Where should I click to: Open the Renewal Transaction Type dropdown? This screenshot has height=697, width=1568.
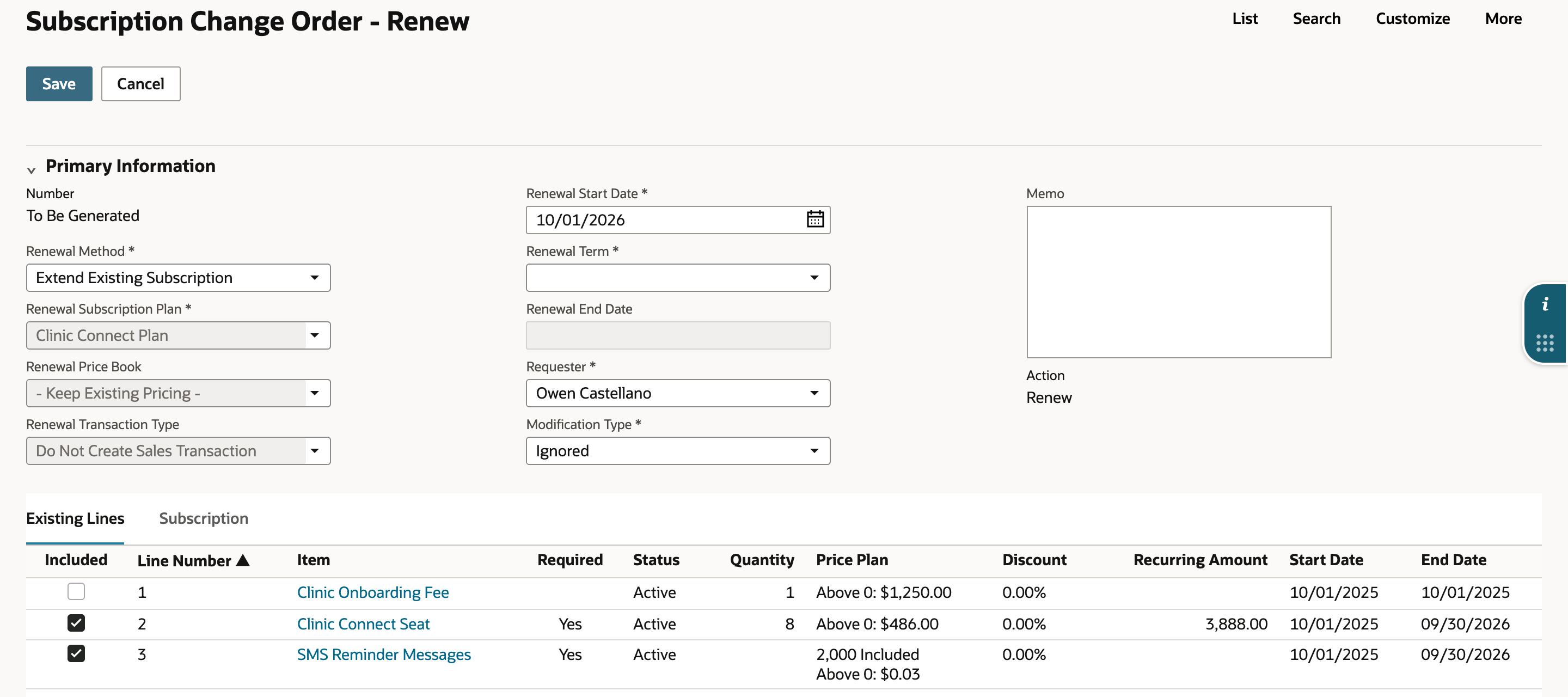pyautogui.click(x=179, y=451)
